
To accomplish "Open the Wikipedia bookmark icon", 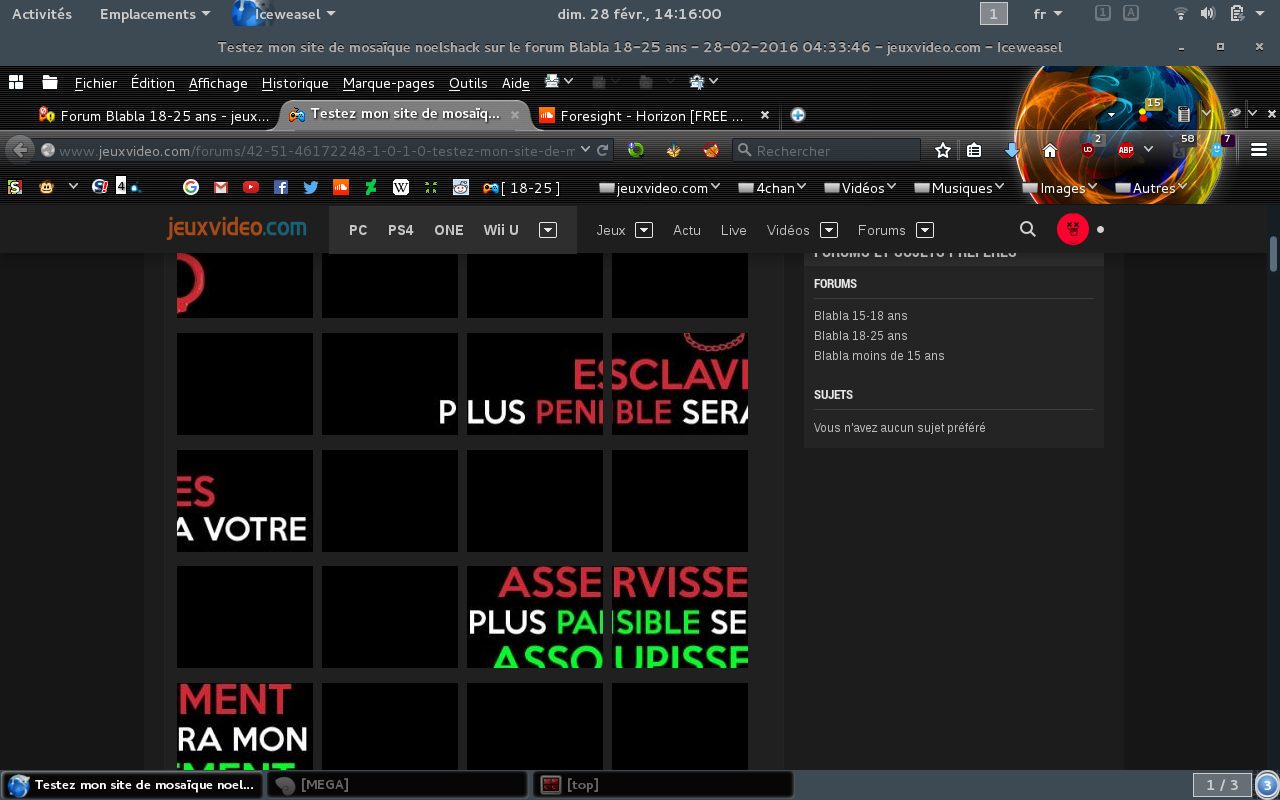I will 401,187.
